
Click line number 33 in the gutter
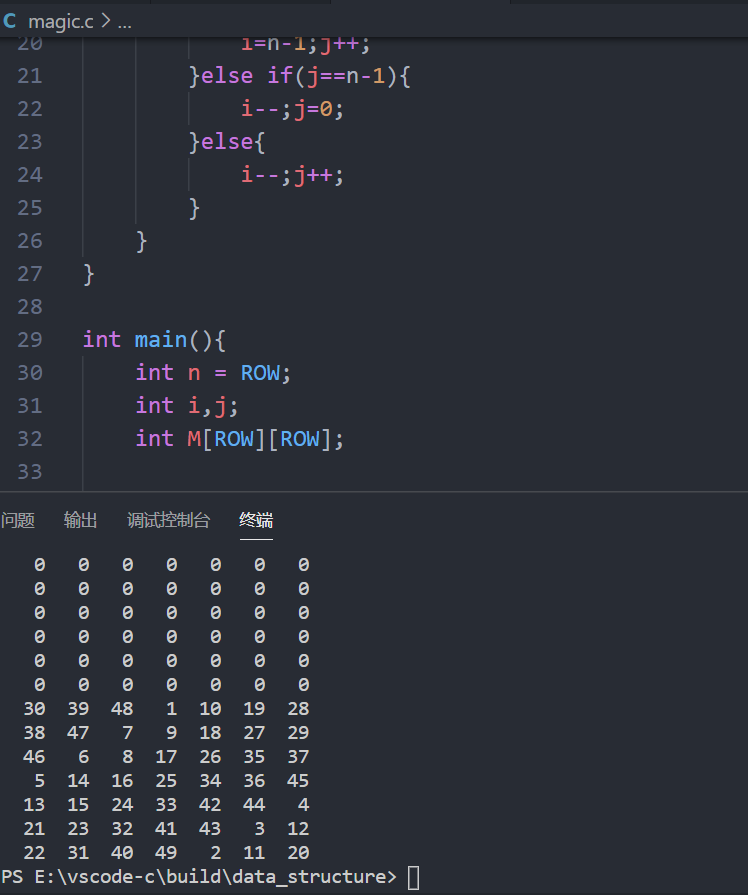(30, 472)
